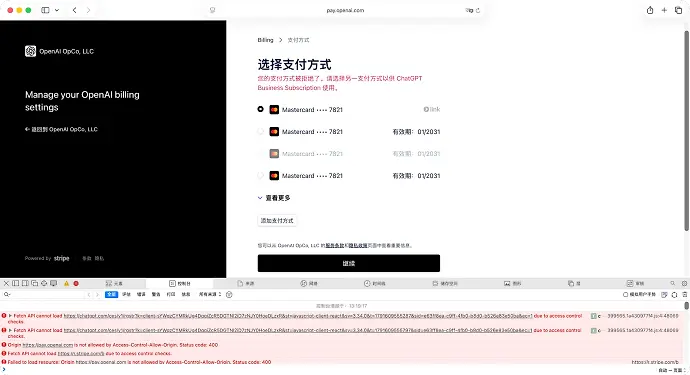Viewport: 690px width, 375px height.
Task: Open the sidebar dropdown chevron in Safari toolbar
Action: 57,10
